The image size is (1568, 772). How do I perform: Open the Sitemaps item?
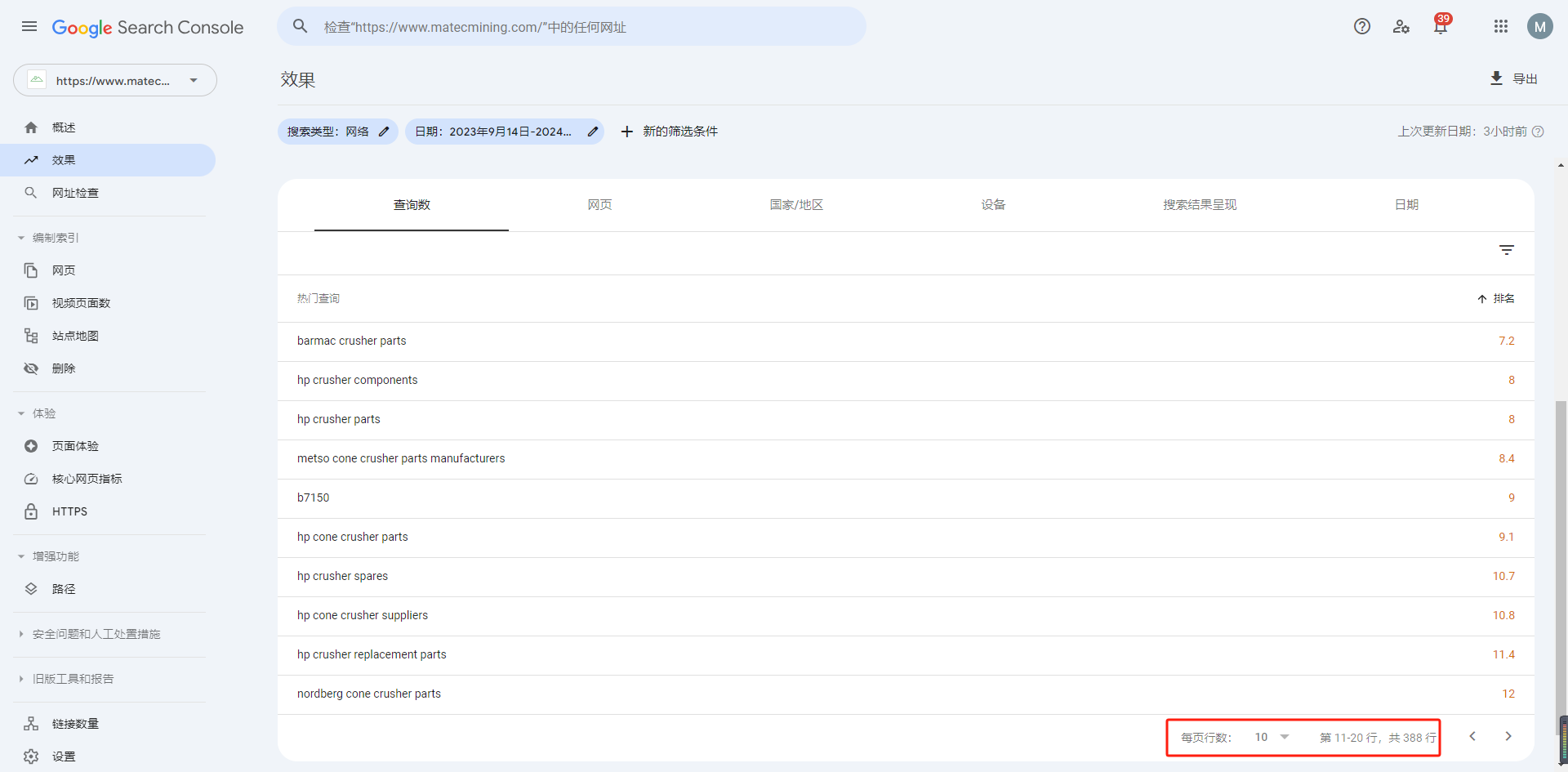[x=108, y=336]
